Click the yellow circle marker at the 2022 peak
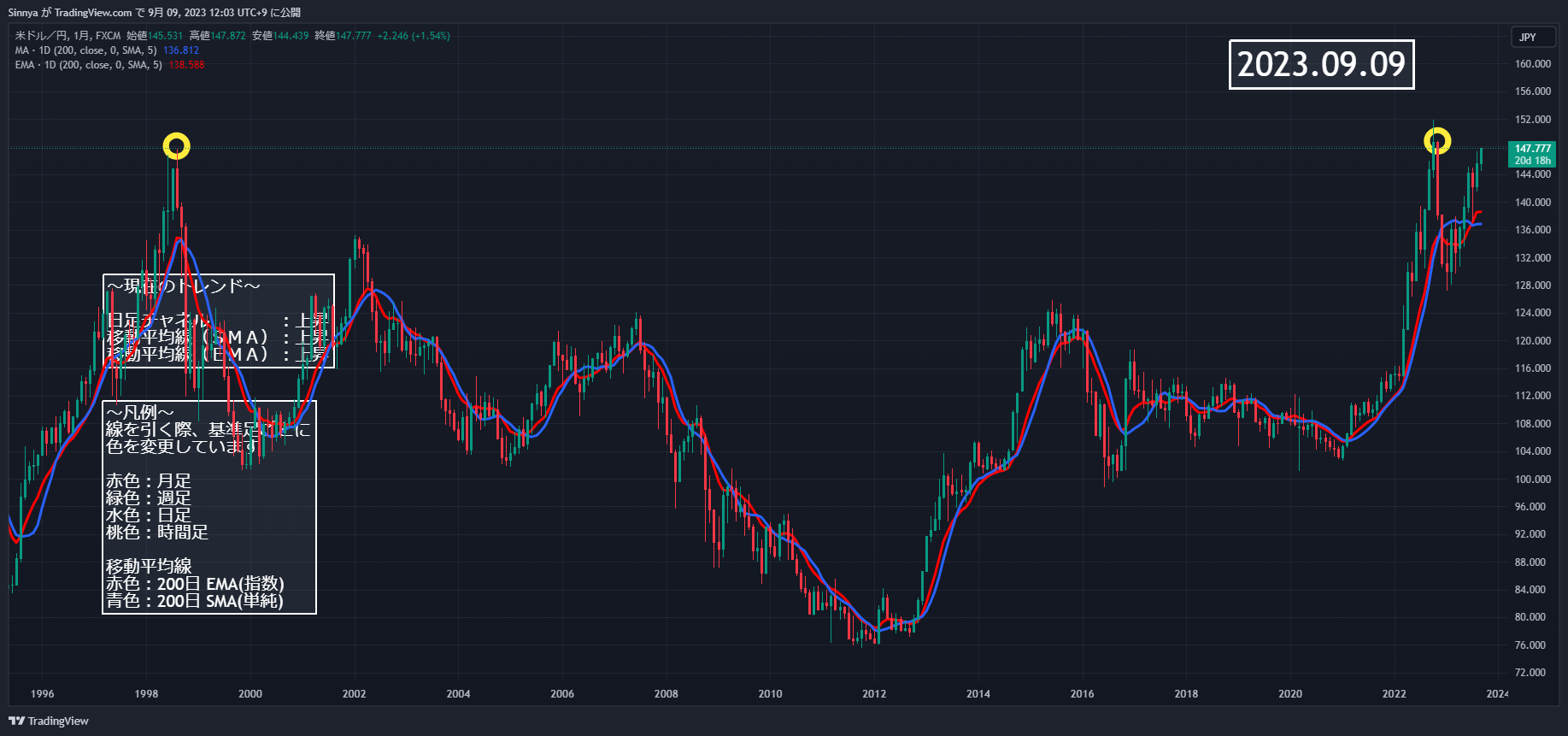The height and width of the screenshot is (736, 1568). (1437, 140)
